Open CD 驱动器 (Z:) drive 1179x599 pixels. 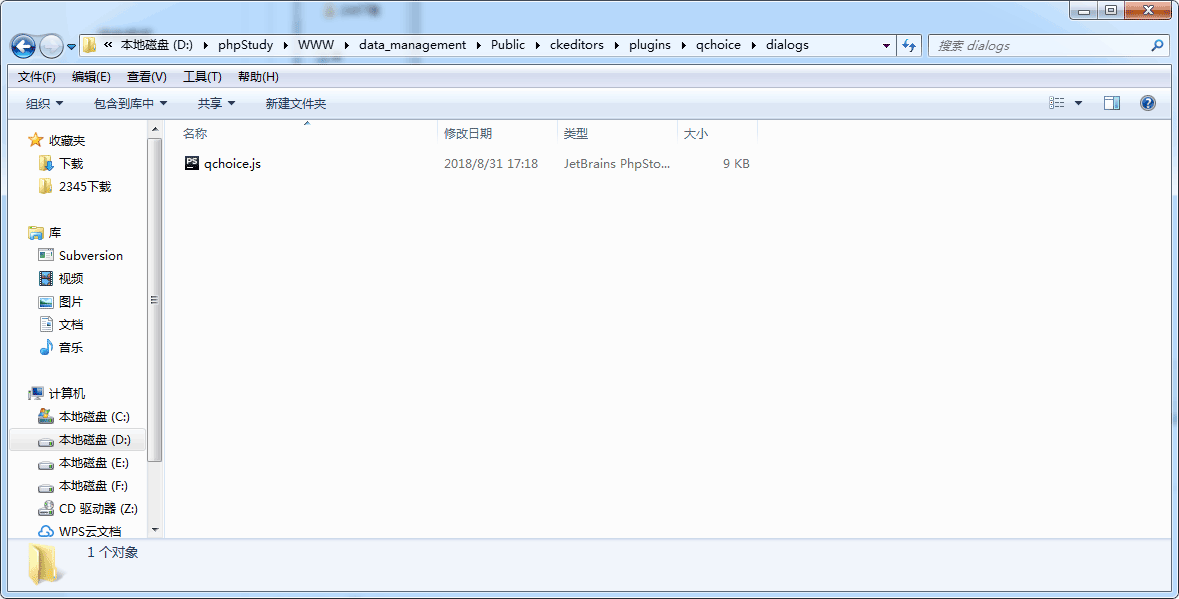[97, 509]
